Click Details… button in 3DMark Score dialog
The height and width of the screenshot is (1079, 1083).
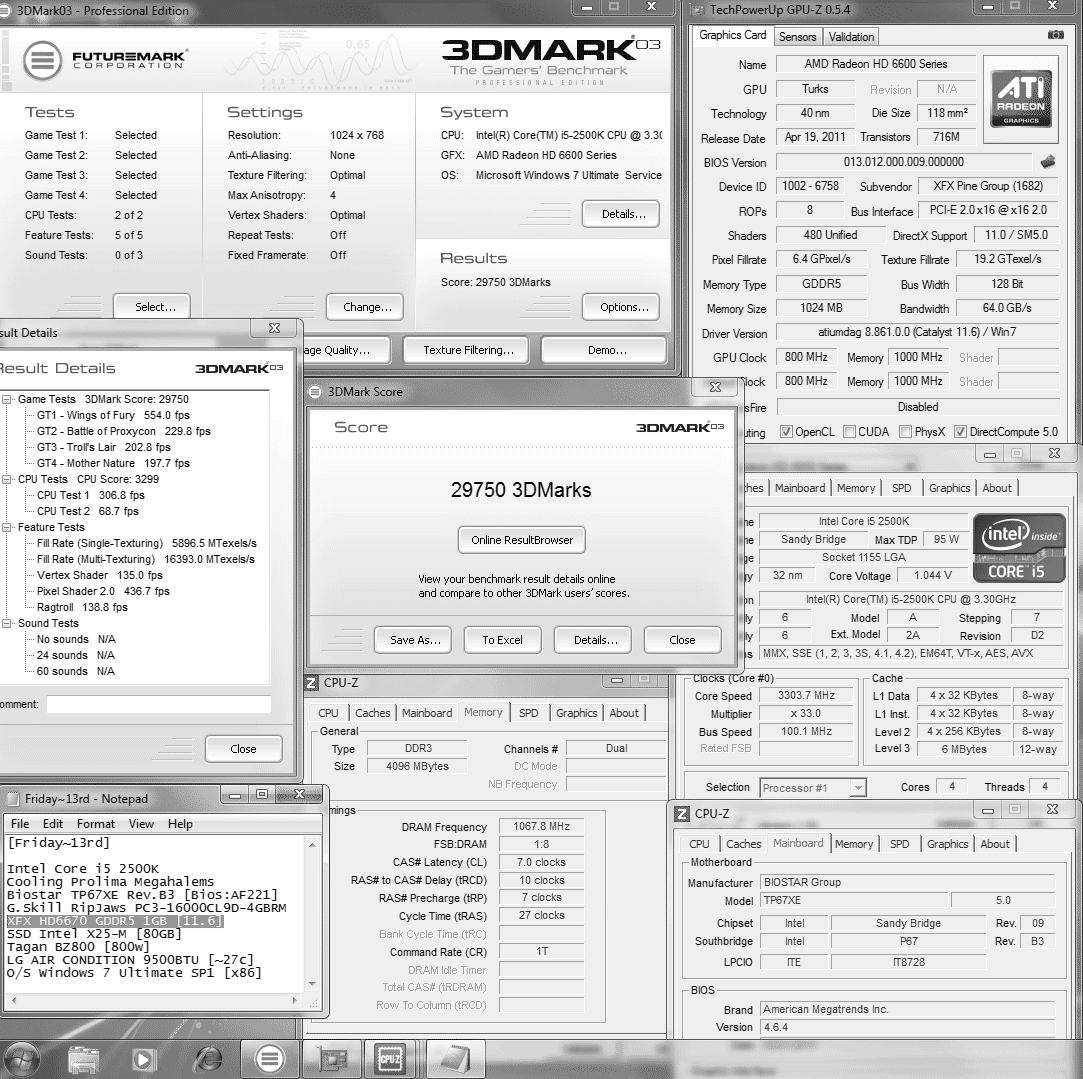click(x=594, y=640)
